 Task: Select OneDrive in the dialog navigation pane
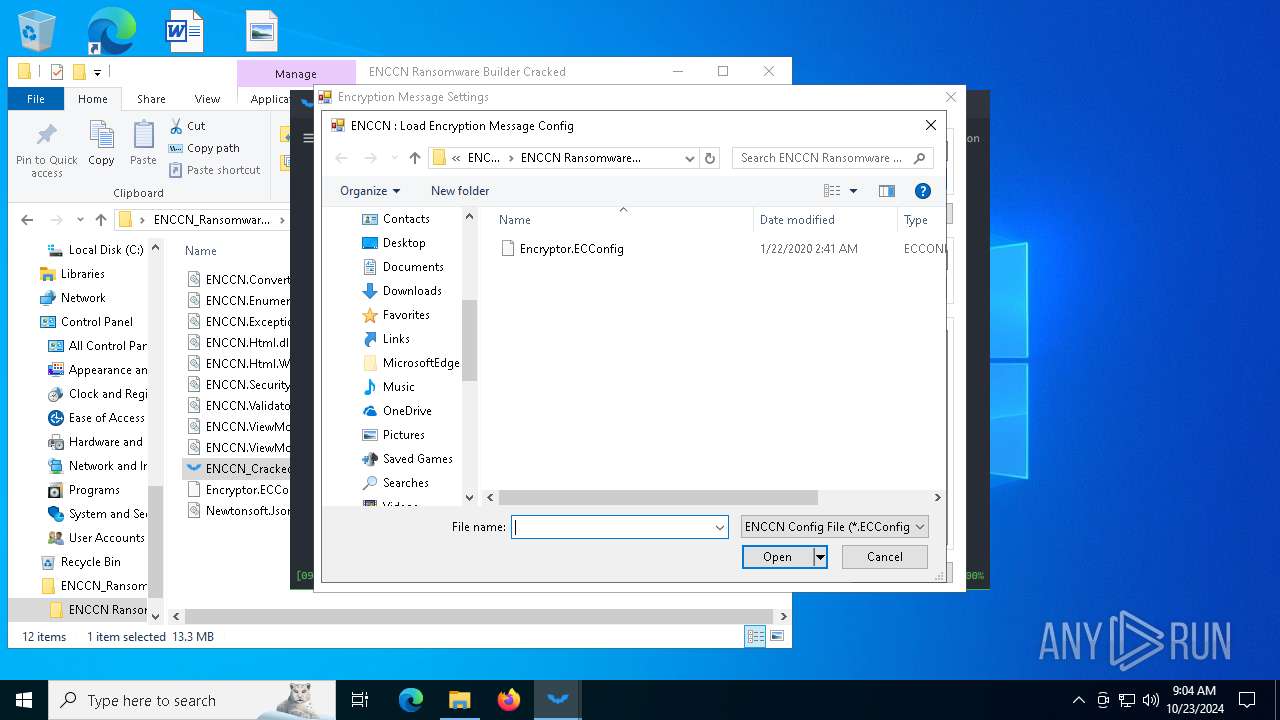point(407,411)
